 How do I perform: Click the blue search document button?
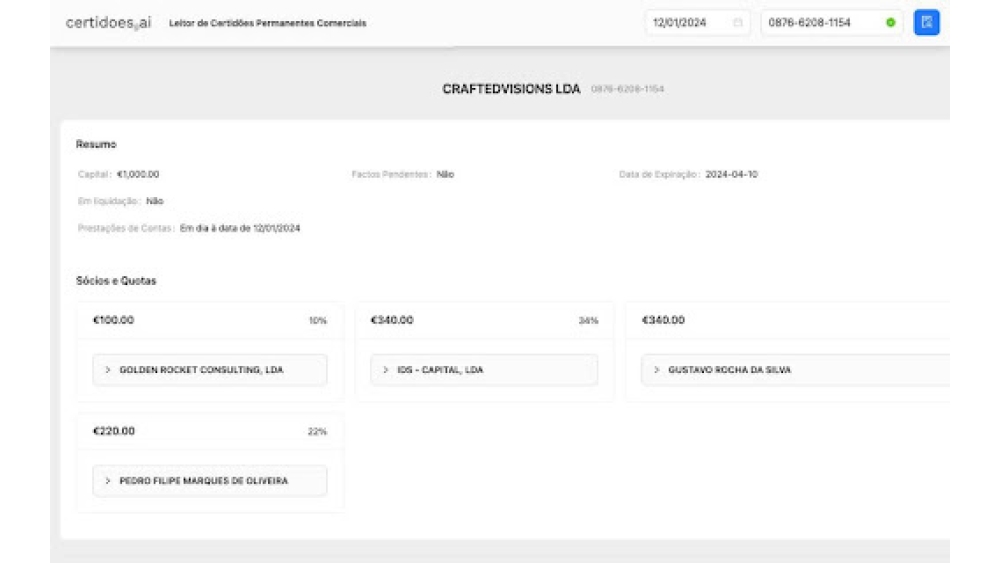[x=926, y=22]
